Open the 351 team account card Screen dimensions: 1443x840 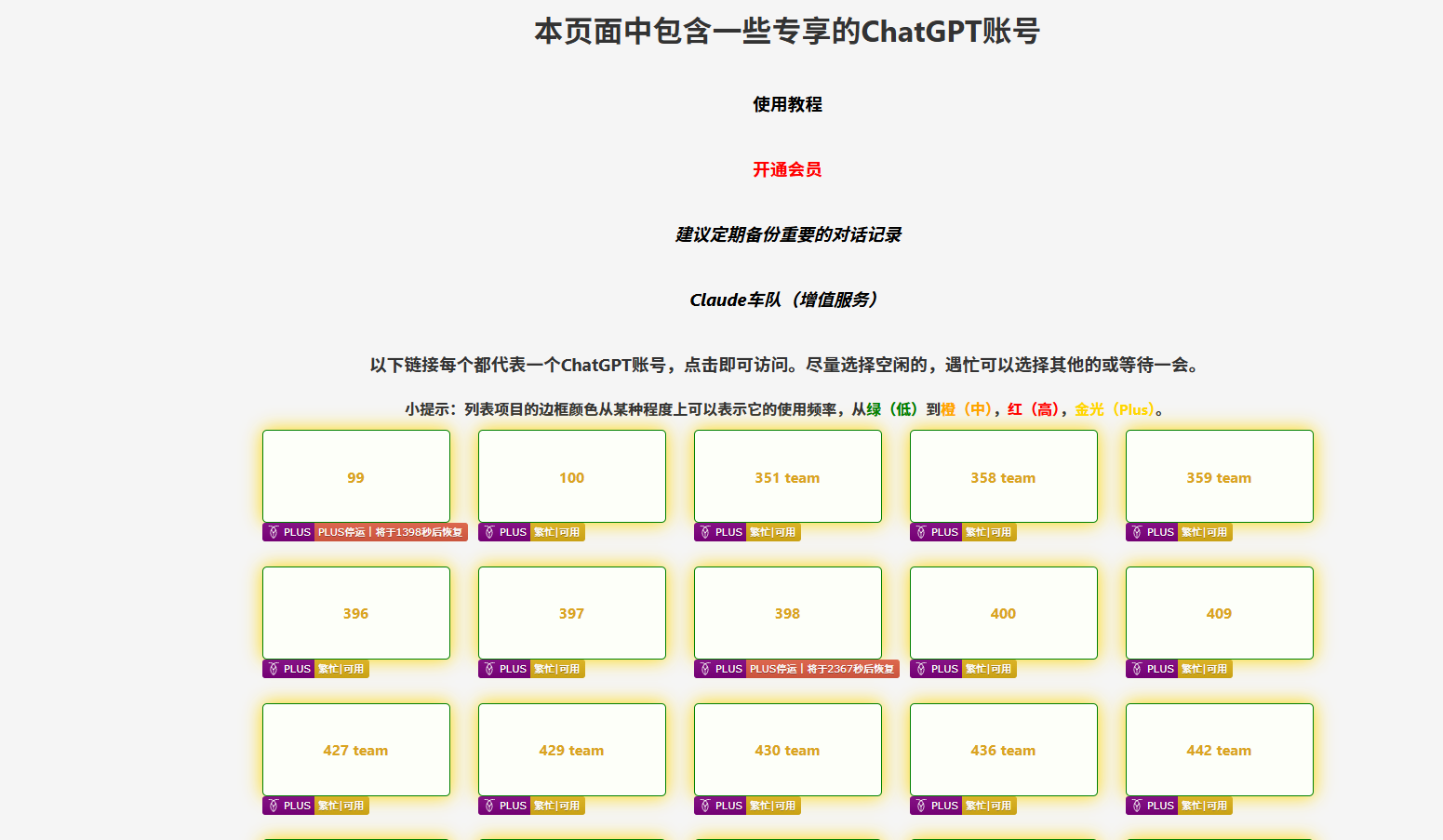click(788, 476)
